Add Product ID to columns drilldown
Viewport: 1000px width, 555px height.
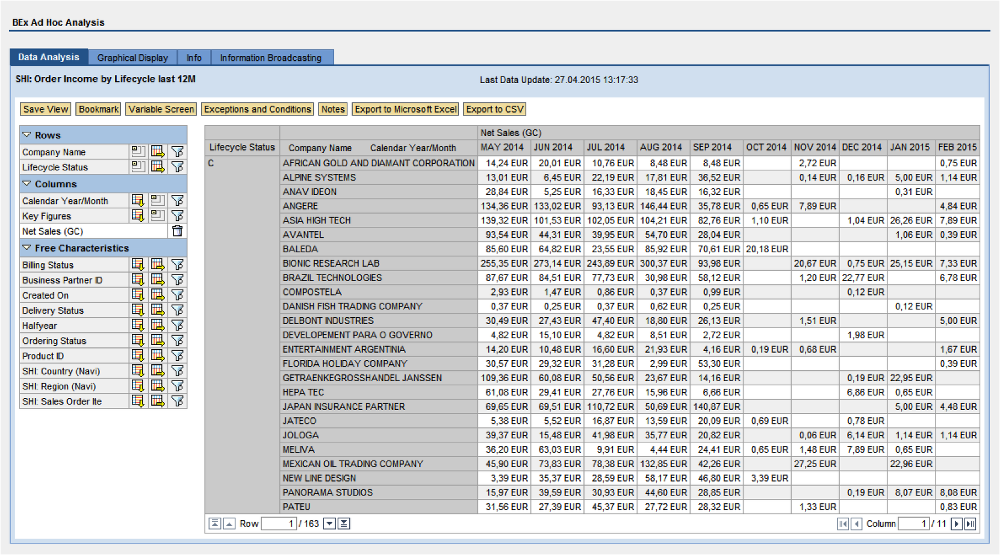click(157, 356)
